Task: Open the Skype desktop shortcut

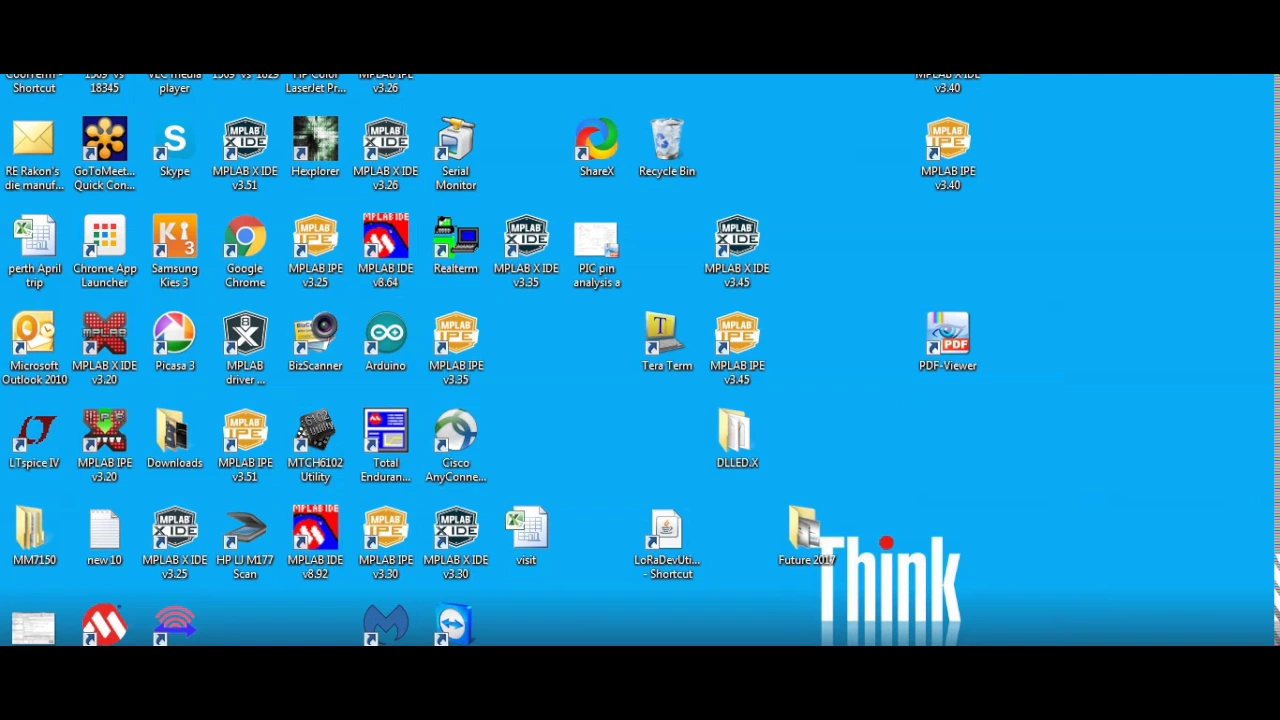Action: (x=175, y=148)
